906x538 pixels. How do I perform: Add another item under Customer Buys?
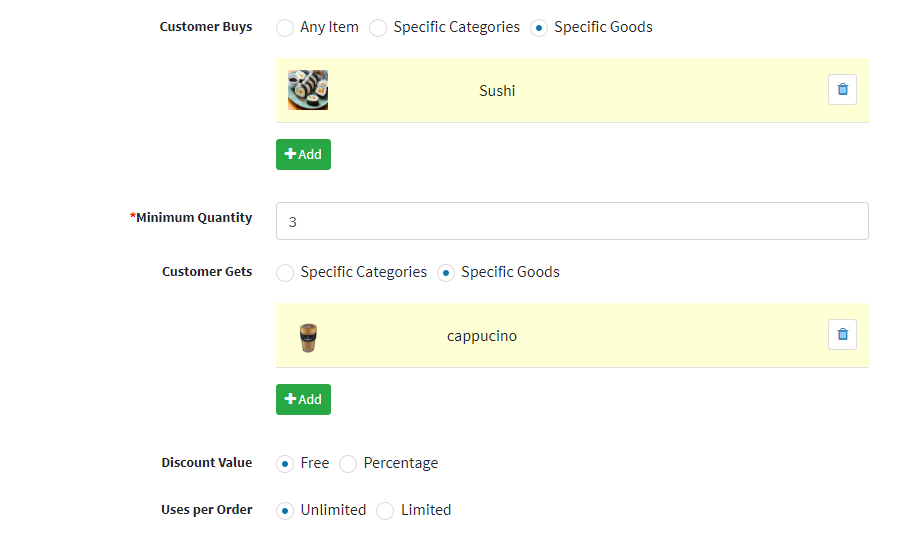pos(303,154)
